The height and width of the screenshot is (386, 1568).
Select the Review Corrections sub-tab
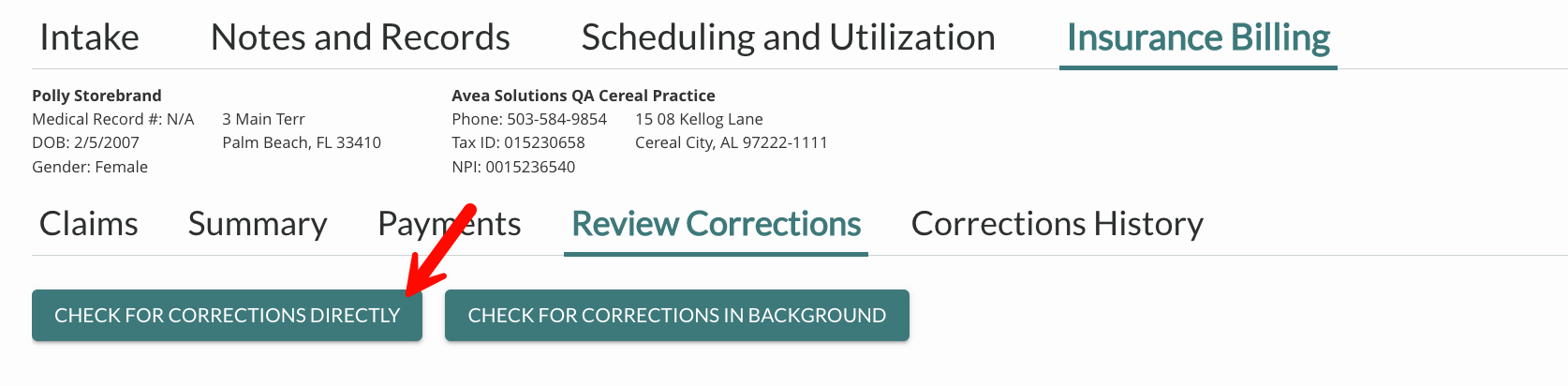click(x=717, y=224)
